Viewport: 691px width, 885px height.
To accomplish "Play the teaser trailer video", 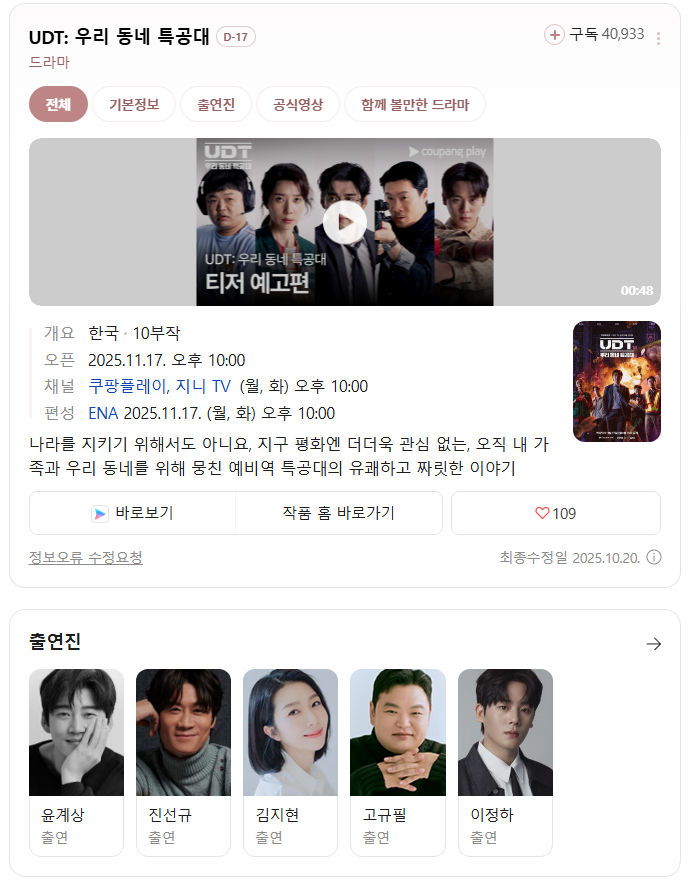I will point(344,222).
